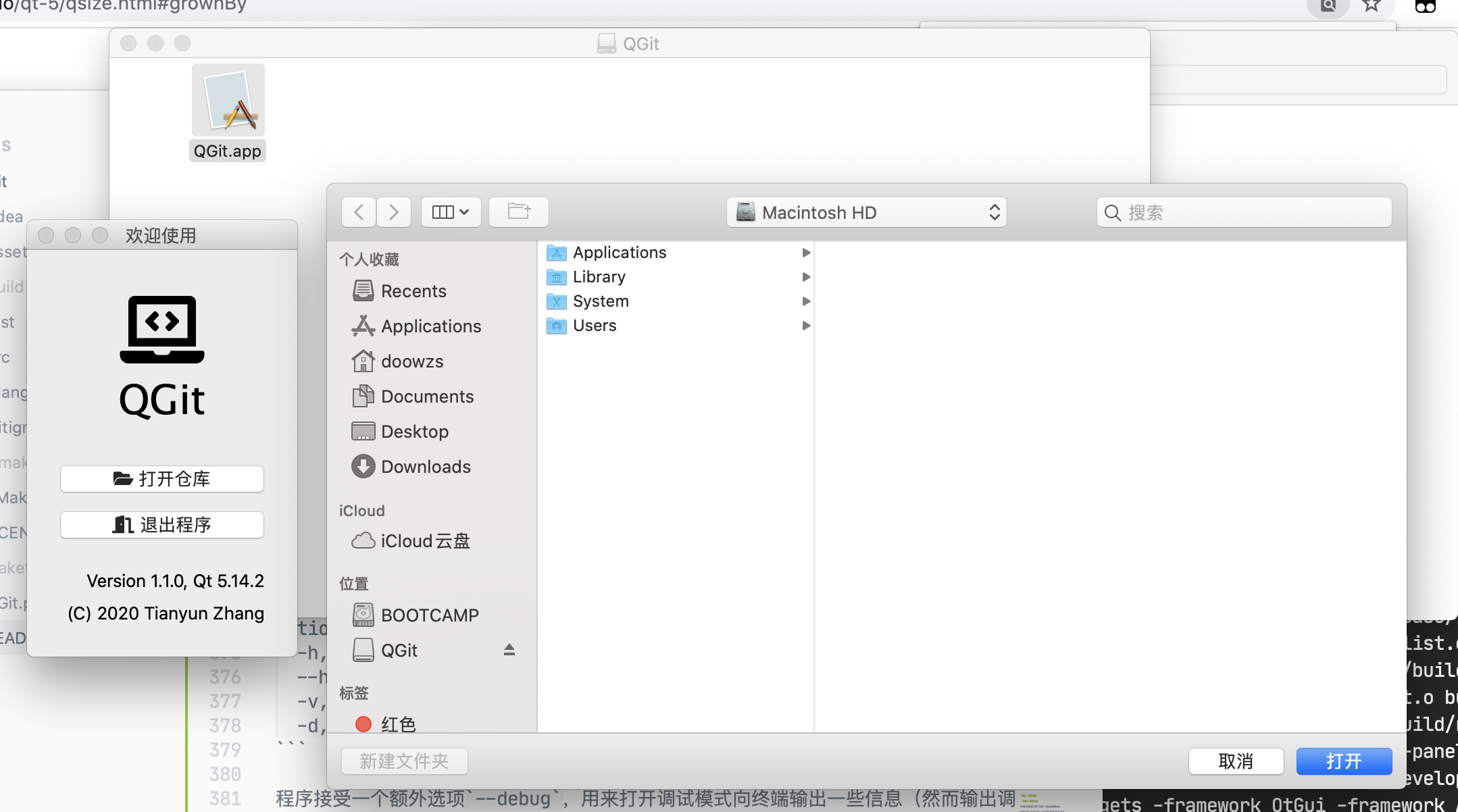Click the browser bookmark star icon
This screenshot has width=1458, height=812.
tap(1372, 6)
